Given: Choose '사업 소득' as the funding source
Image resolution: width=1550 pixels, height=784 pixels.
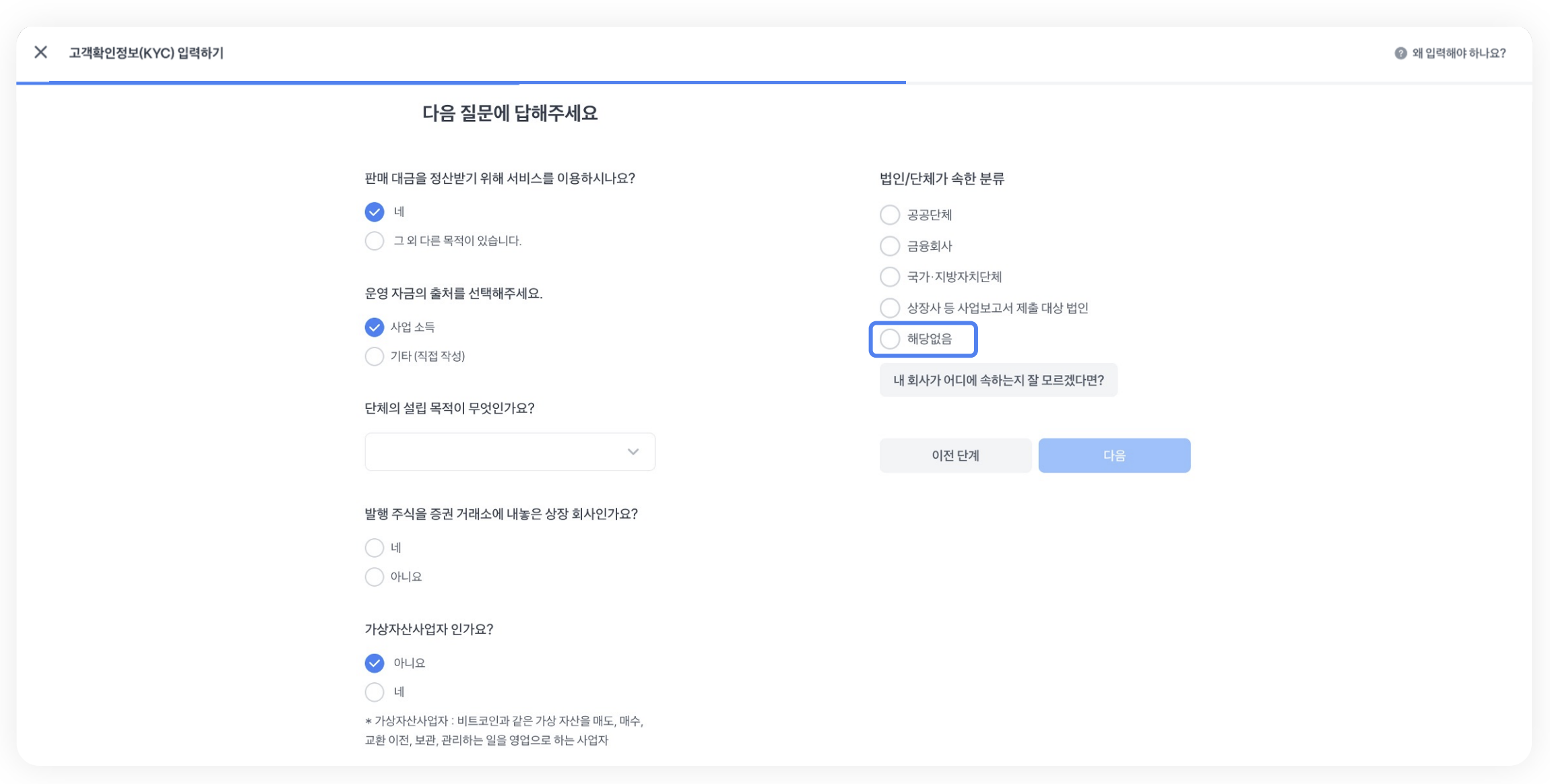Looking at the screenshot, I should [x=375, y=327].
